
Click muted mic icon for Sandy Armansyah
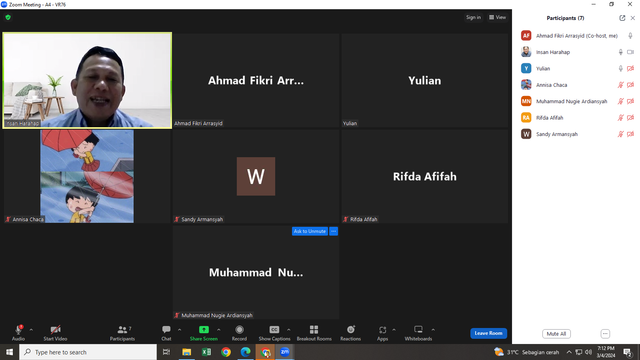pyautogui.click(x=620, y=134)
